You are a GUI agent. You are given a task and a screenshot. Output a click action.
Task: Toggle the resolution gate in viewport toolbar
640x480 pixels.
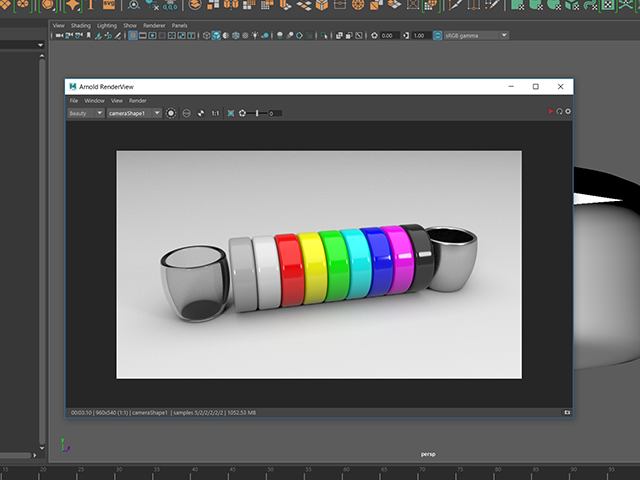[x=153, y=36]
